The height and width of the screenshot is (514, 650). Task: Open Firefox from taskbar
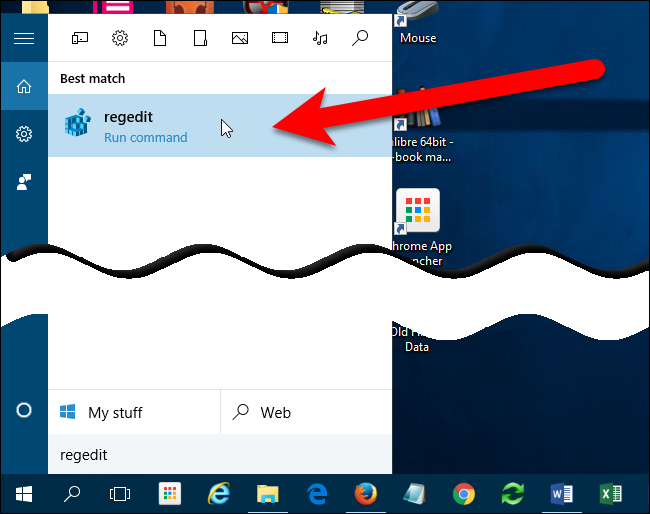coord(366,494)
